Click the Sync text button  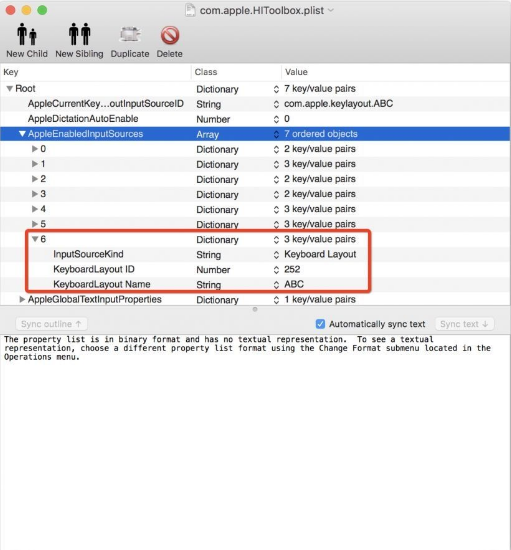(464, 324)
